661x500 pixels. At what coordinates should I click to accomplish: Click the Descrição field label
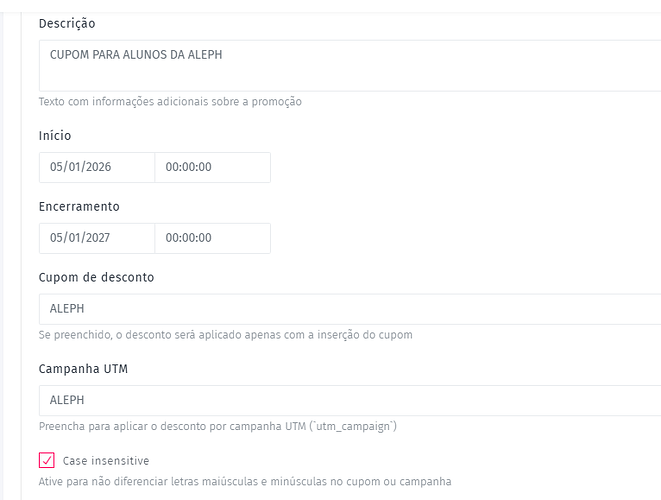tap(67, 23)
